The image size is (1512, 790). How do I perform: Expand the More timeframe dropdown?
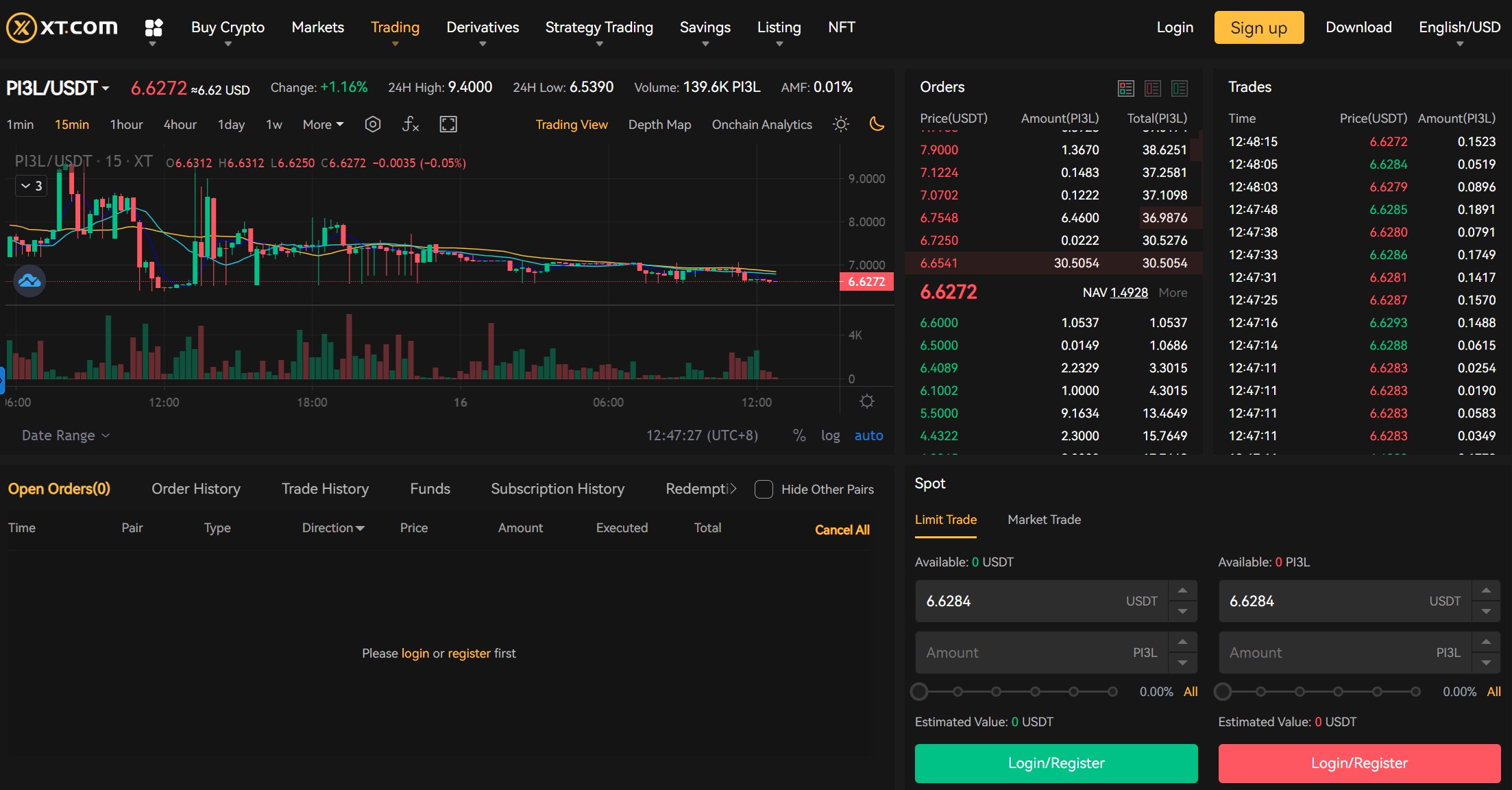(322, 123)
